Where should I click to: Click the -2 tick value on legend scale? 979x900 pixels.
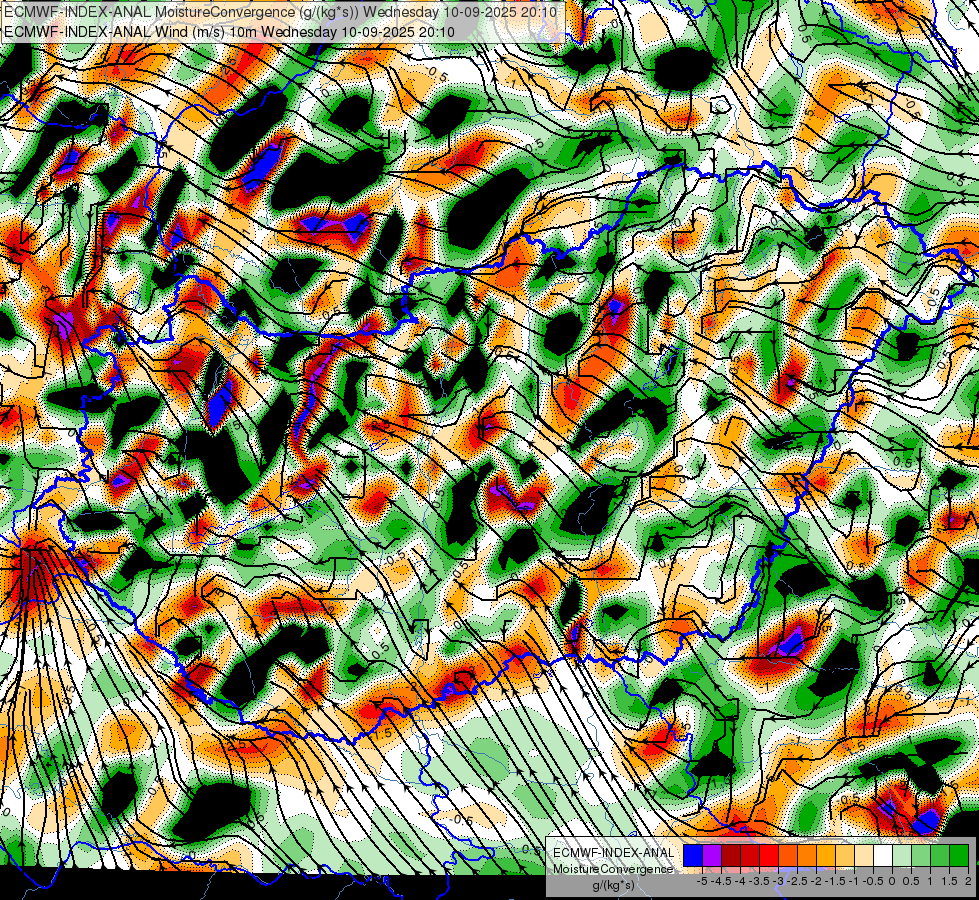[817, 881]
